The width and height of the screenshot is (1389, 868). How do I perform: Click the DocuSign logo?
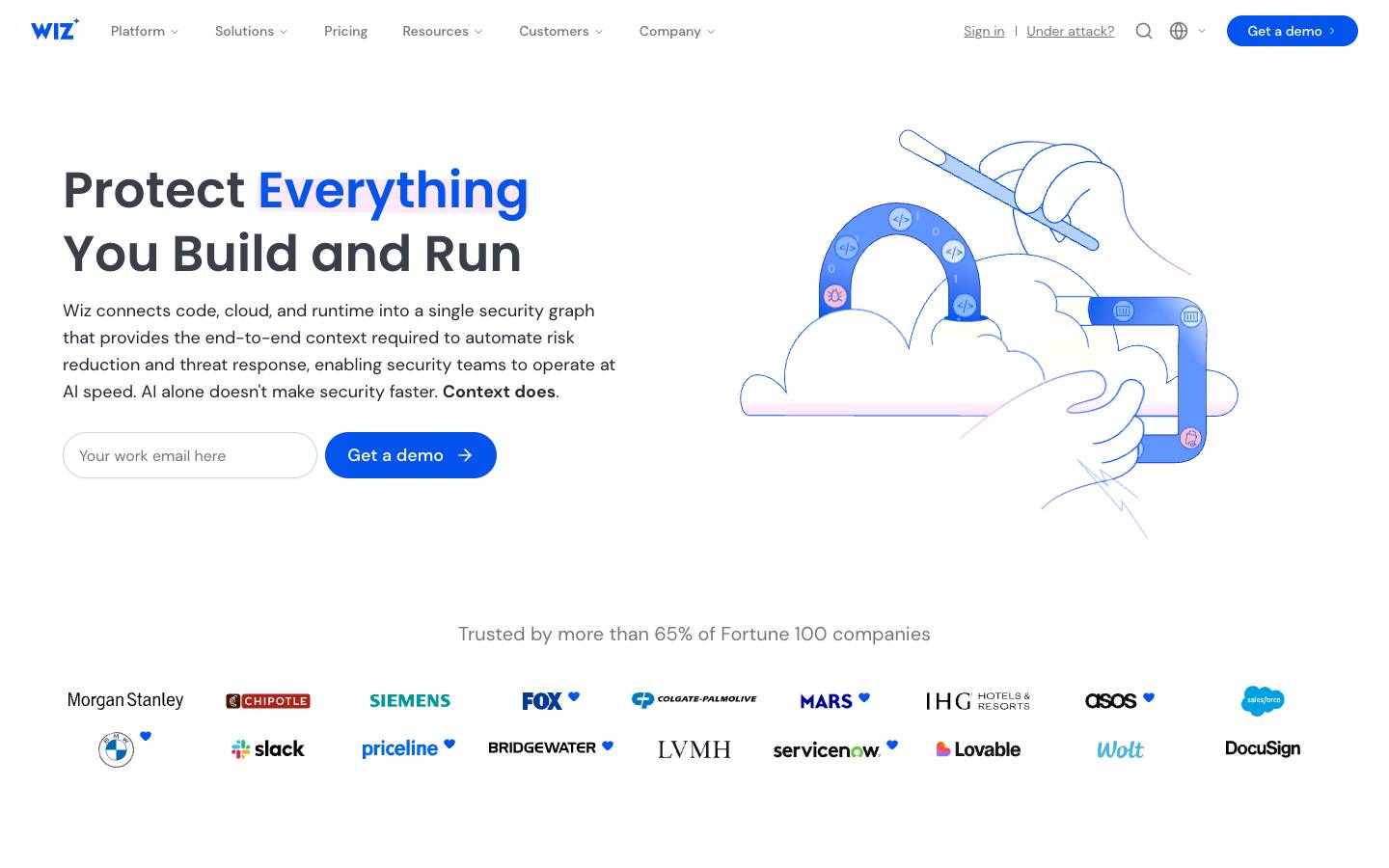click(x=1263, y=748)
